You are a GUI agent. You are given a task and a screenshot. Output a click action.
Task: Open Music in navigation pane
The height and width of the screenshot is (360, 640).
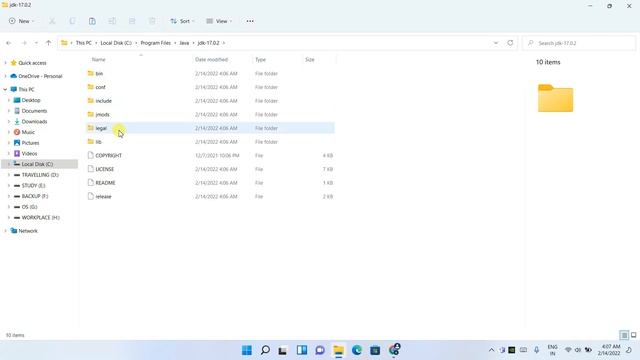pos(28,132)
